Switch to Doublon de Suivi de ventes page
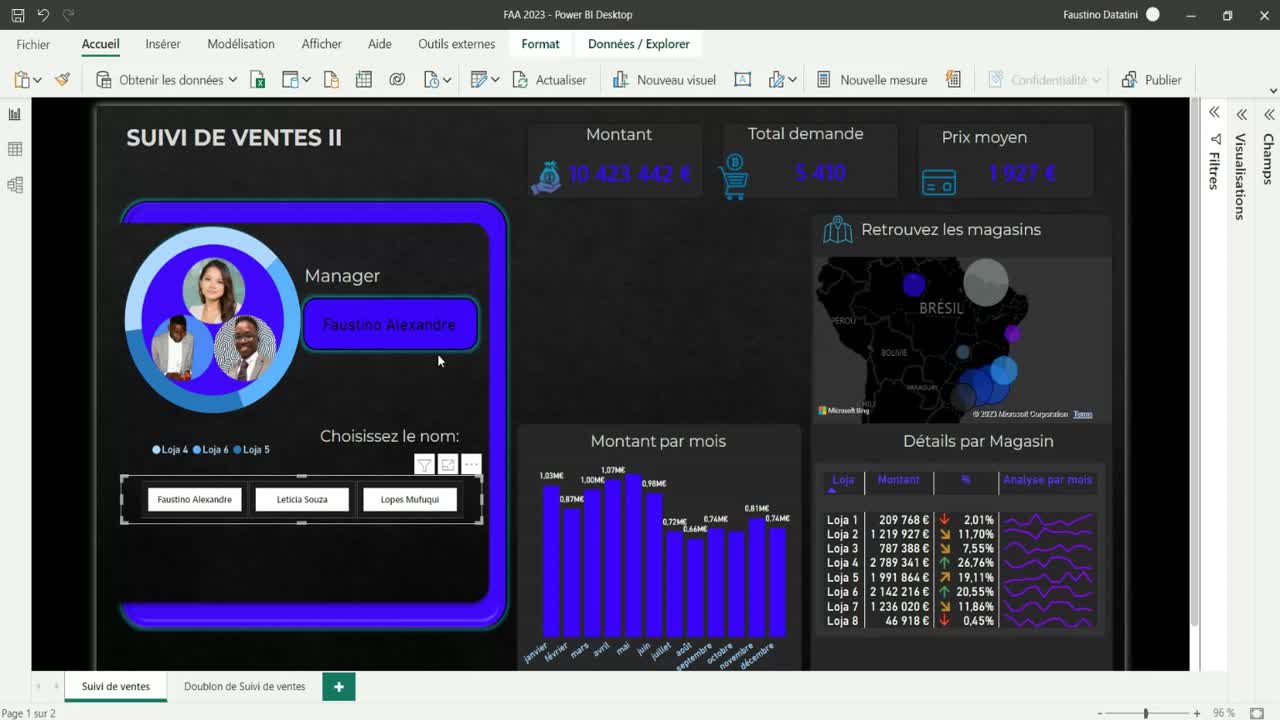The height and width of the screenshot is (720, 1280). [244, 686]
